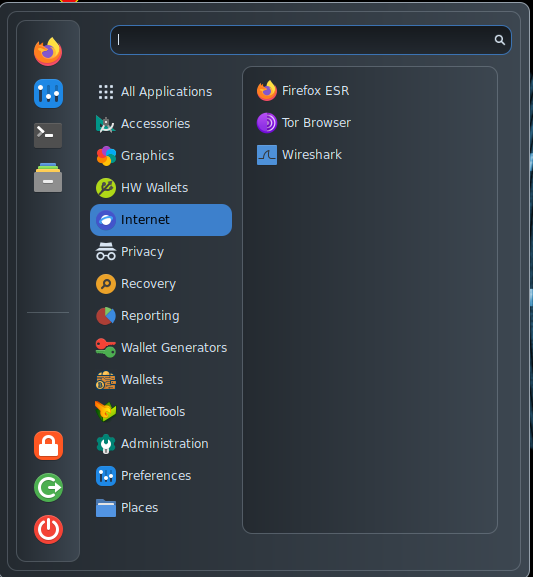Click the orange lock screen icon
The image size is (533, 577).
pos(48,445)
